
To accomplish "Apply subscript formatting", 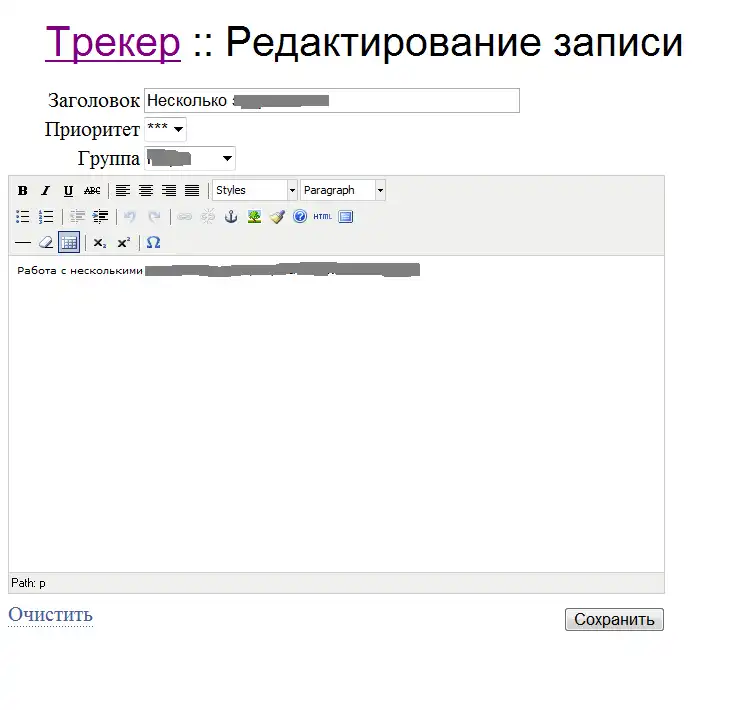I will pos(100,243).
